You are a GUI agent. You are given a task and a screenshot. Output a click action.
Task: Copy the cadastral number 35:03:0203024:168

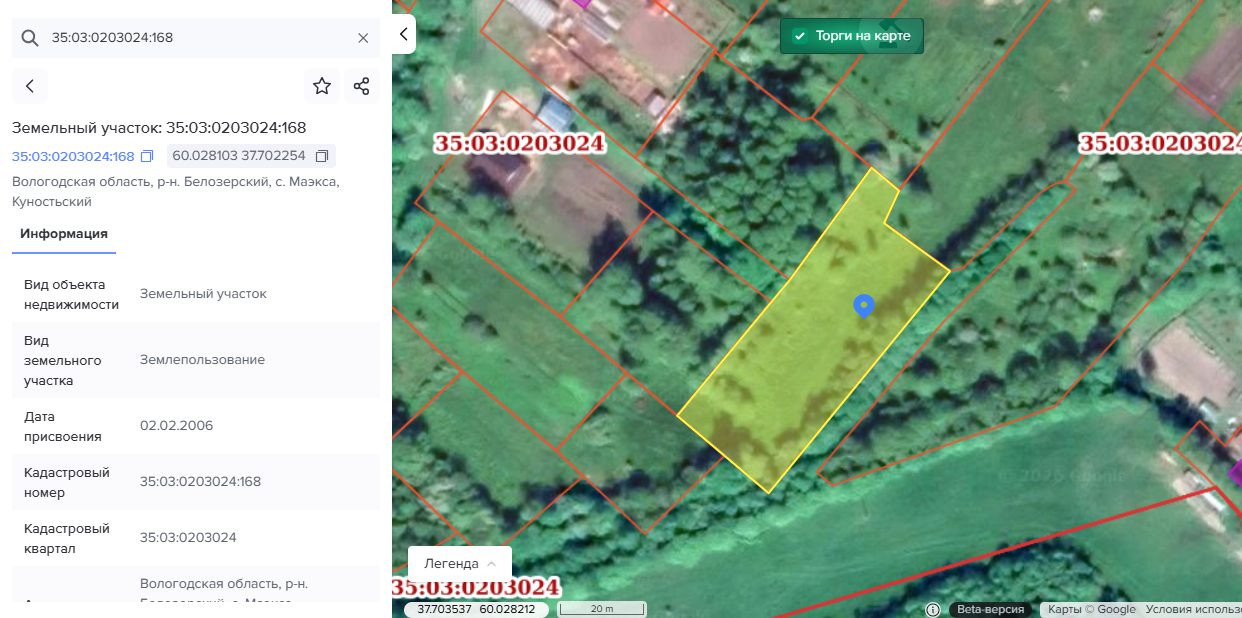pyautogui.click(x=147, y=156)
